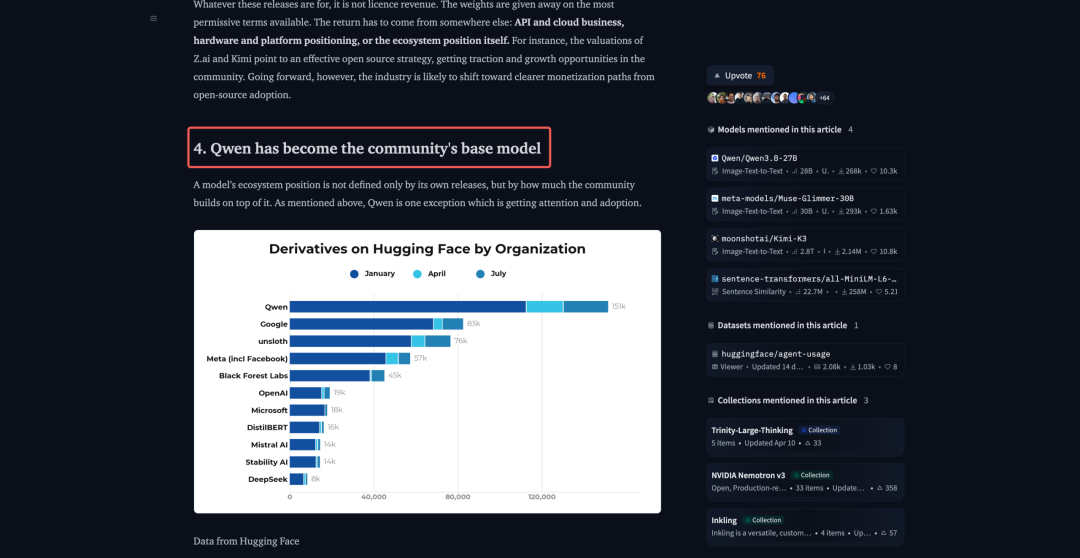
Task: Click the icon beside Collections mentioned heading
Action: (711, 400)
